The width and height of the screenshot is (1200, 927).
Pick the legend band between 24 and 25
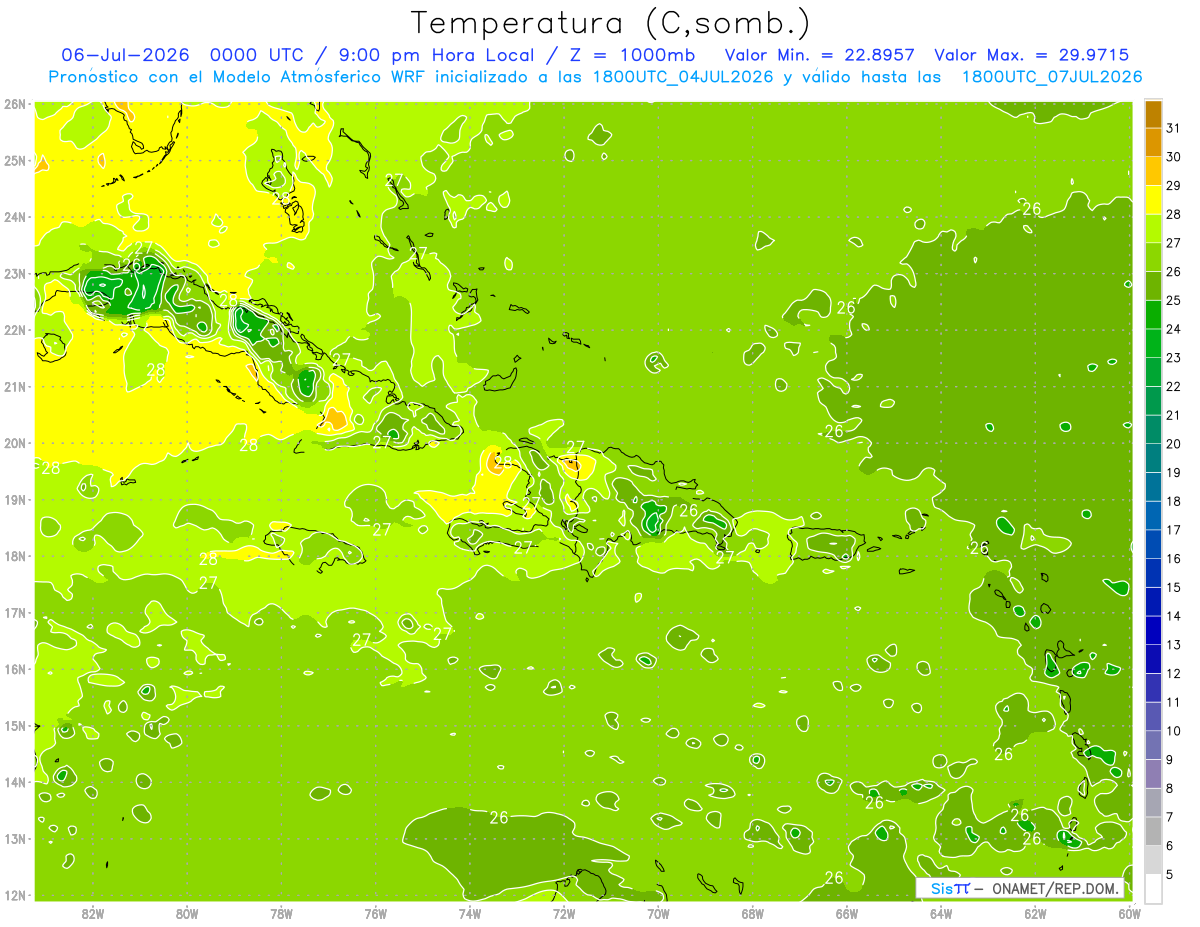pyautogui.click(x=1153, y=314)
